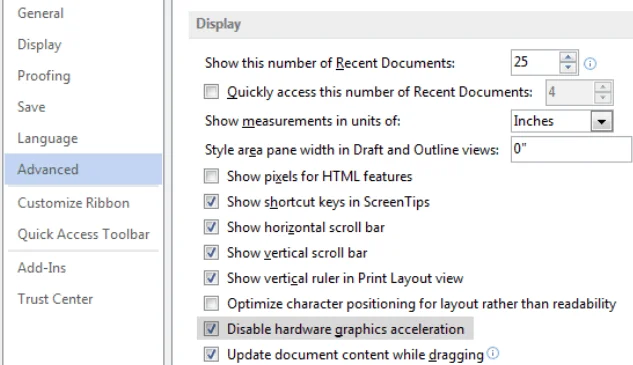This screenshot has width=633, height=365.
Task: Open the Display options category
Action: (x=40, y=44)
